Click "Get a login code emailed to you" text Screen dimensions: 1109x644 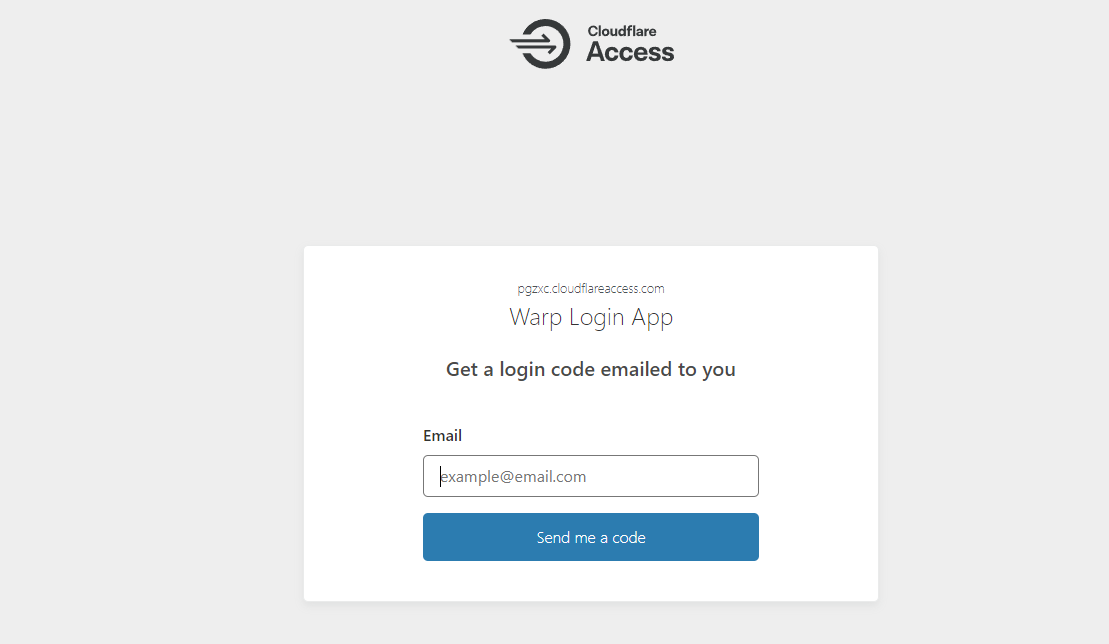tap(591, 370)
